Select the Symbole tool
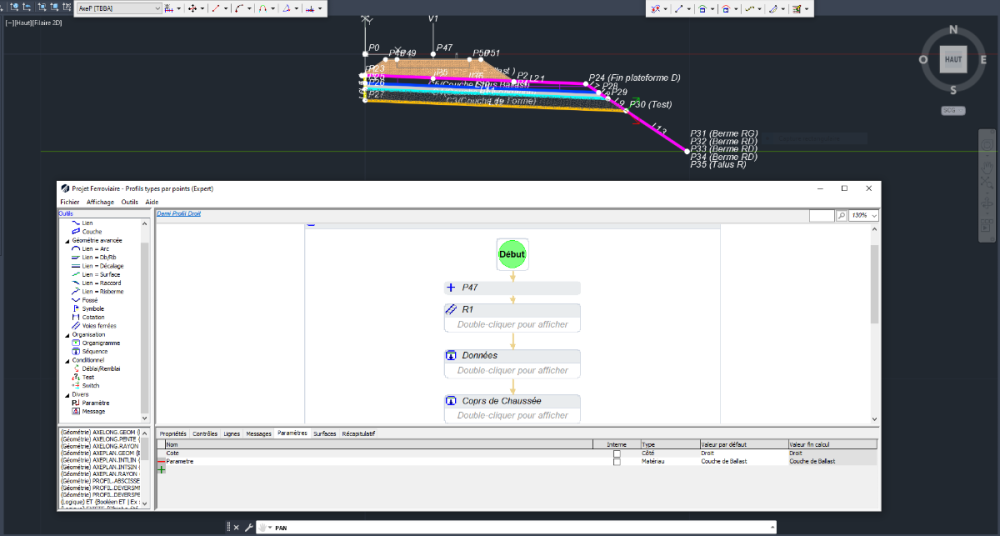1000x536 pixels. 88,309
